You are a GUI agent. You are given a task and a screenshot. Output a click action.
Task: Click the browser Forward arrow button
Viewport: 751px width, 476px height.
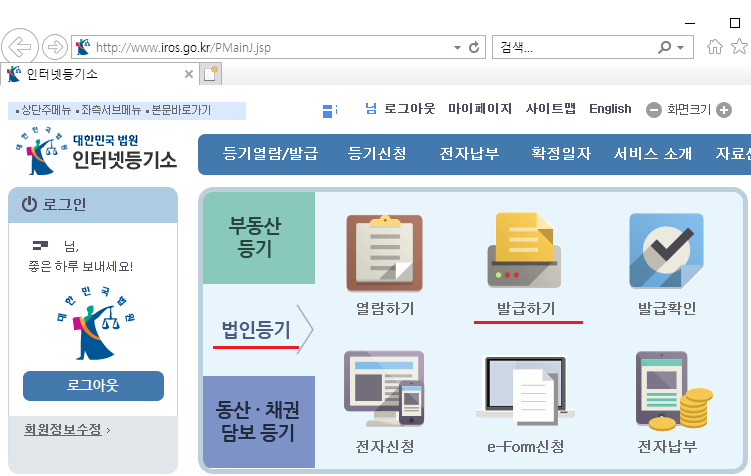[x=55, y=47]
